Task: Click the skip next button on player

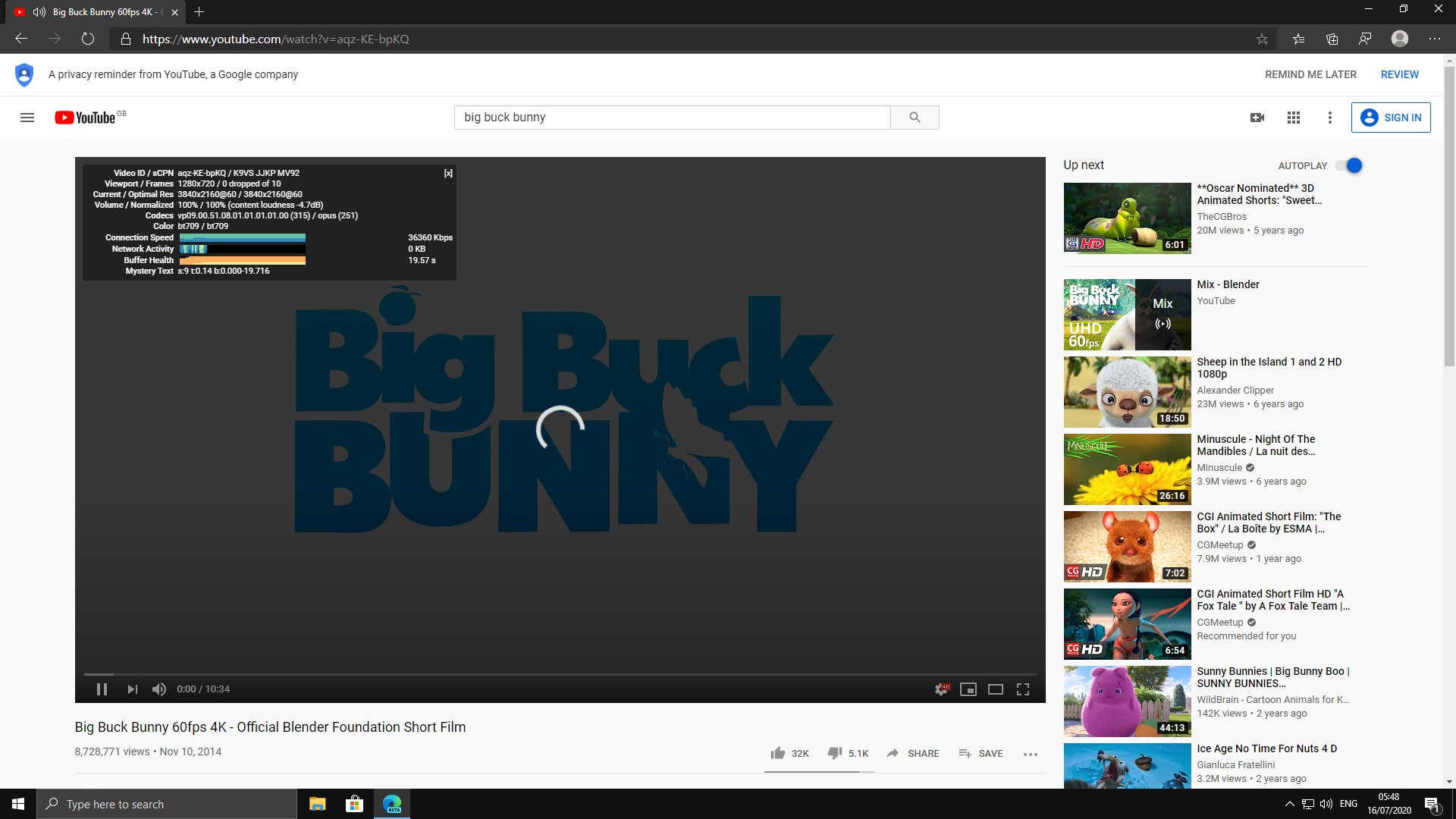Action: click(131, 689)
